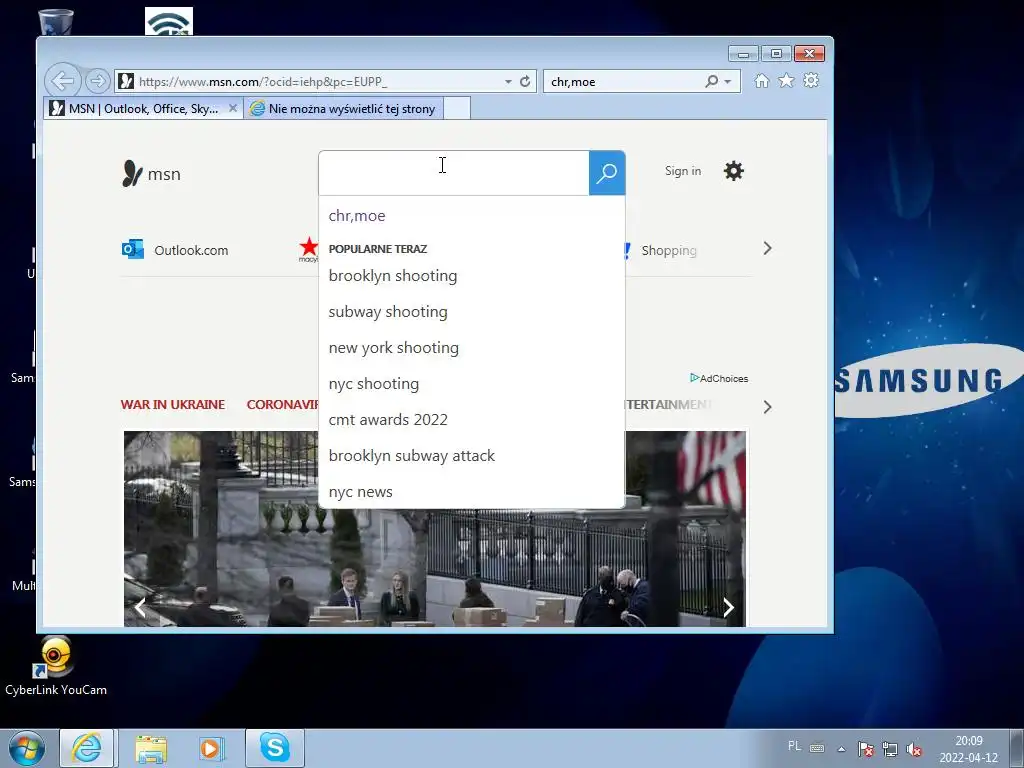Click inside the MSN web search field

click(x=454, y=173)
